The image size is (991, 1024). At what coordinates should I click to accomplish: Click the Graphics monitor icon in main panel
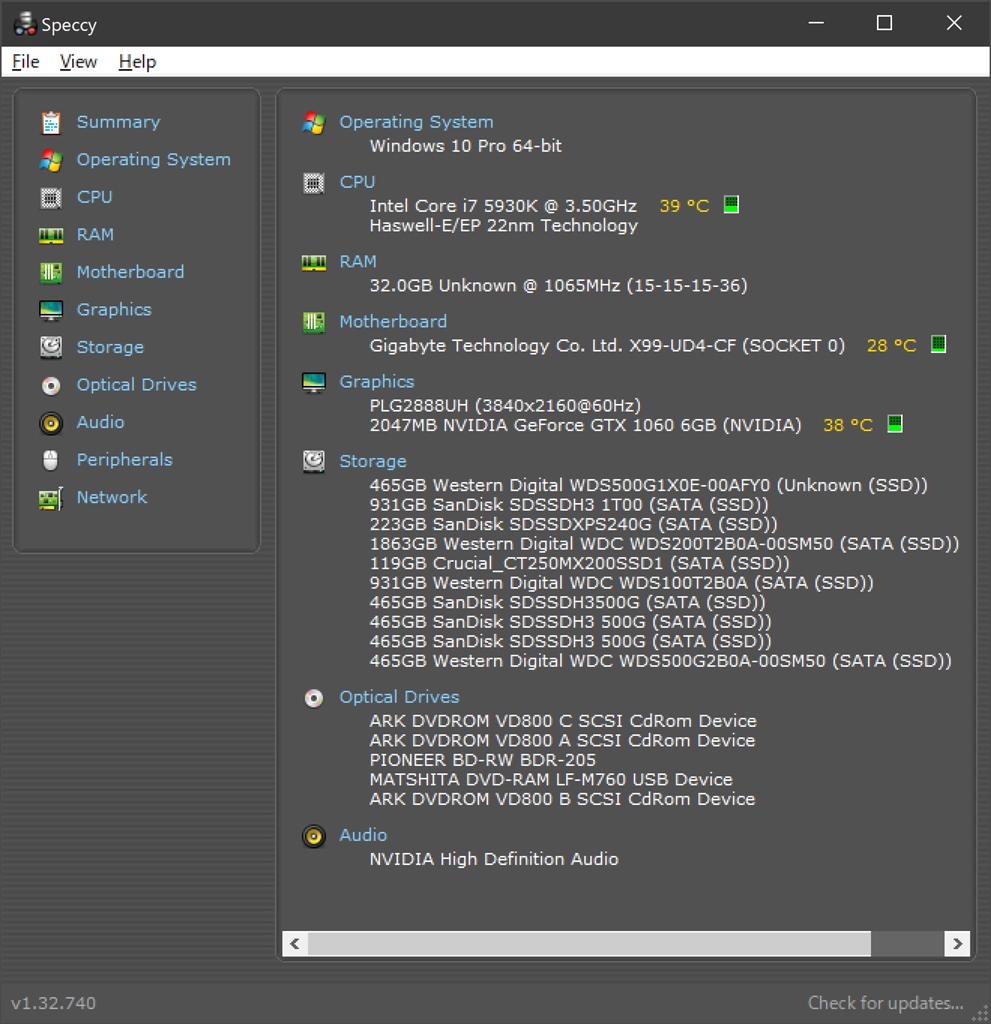[314, 382]
